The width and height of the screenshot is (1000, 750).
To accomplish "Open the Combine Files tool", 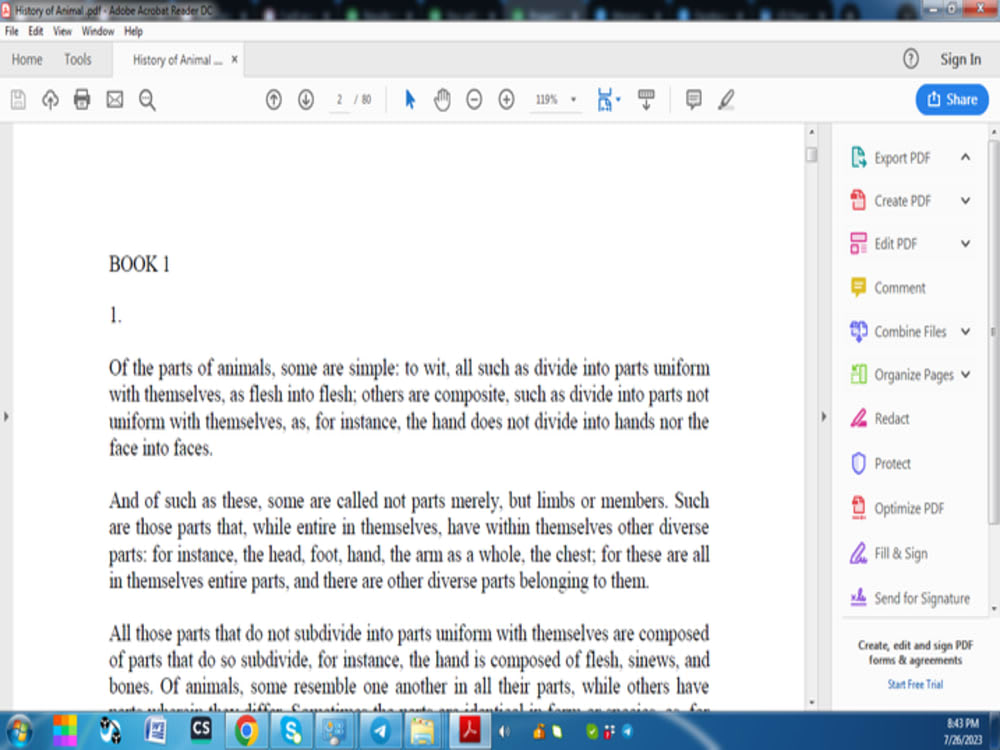I will (x=909, y=332).
